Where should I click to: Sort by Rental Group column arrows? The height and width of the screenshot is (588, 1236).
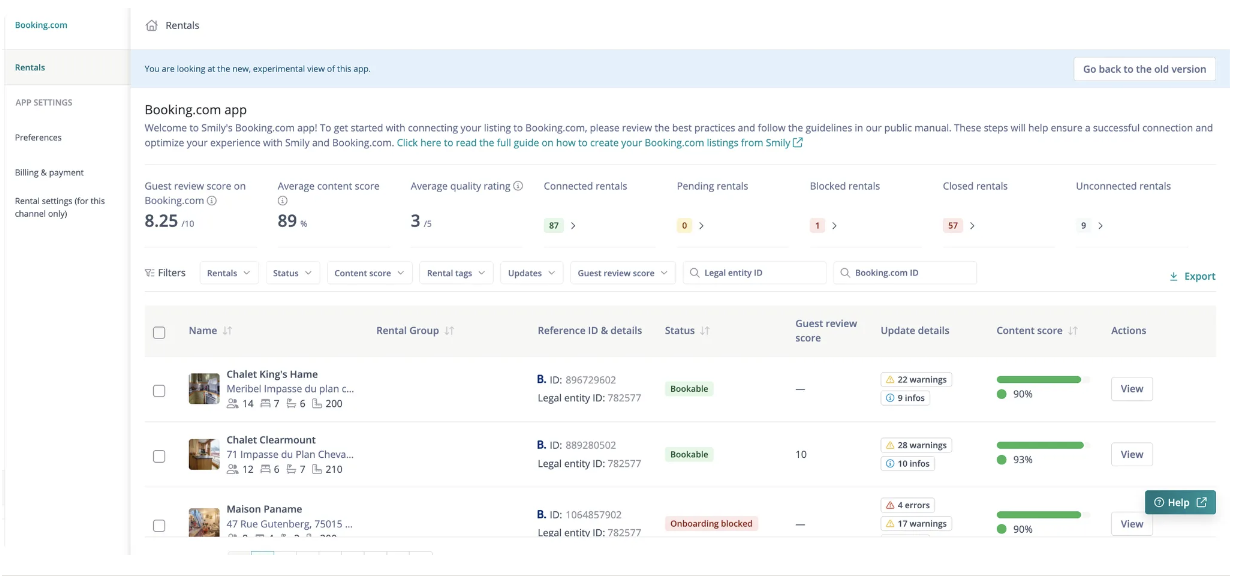(449, 331)
